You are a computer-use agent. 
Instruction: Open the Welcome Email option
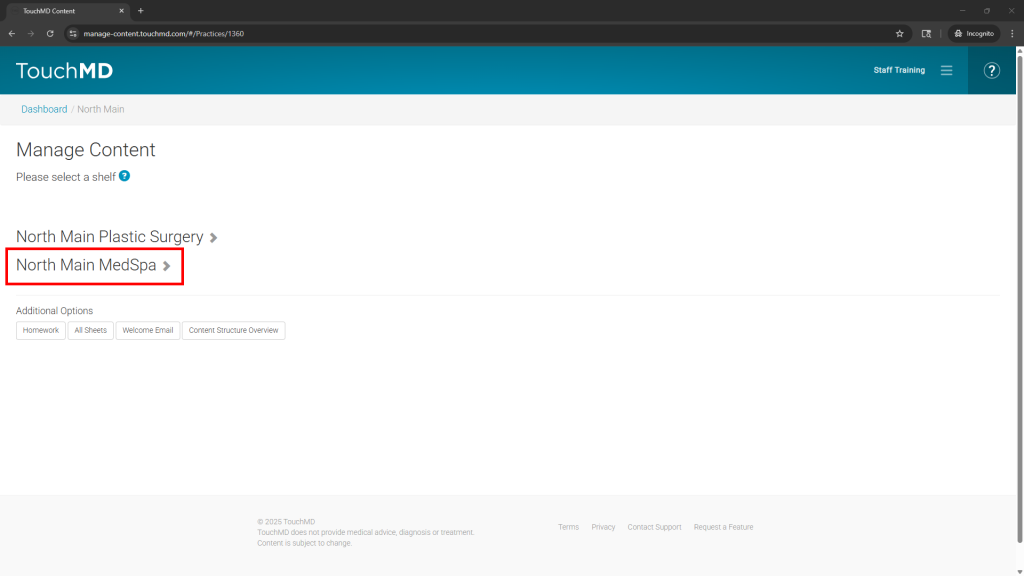click(x=148, y=330)
